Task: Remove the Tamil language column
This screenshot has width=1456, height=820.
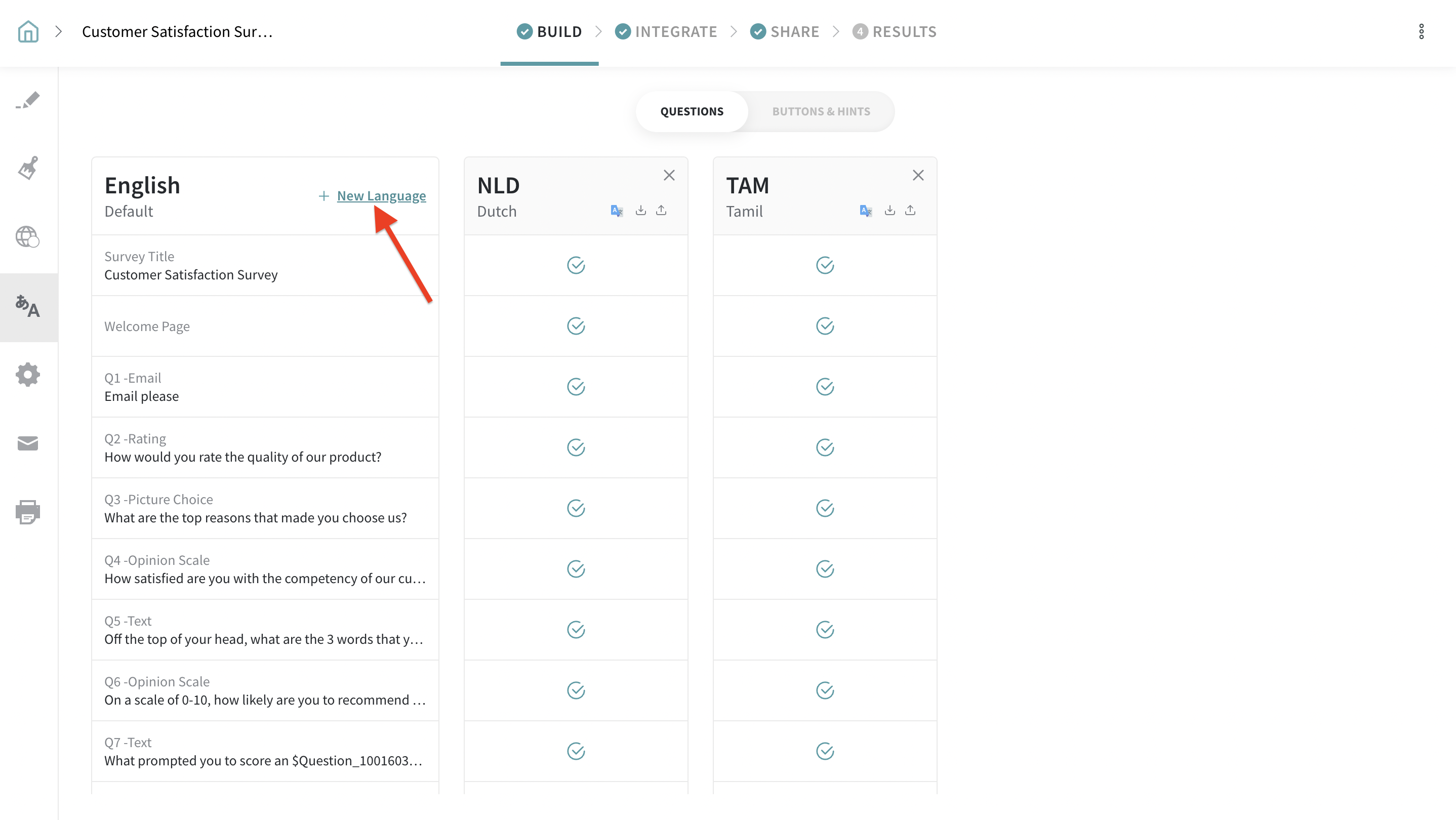Action: (918, 175)
